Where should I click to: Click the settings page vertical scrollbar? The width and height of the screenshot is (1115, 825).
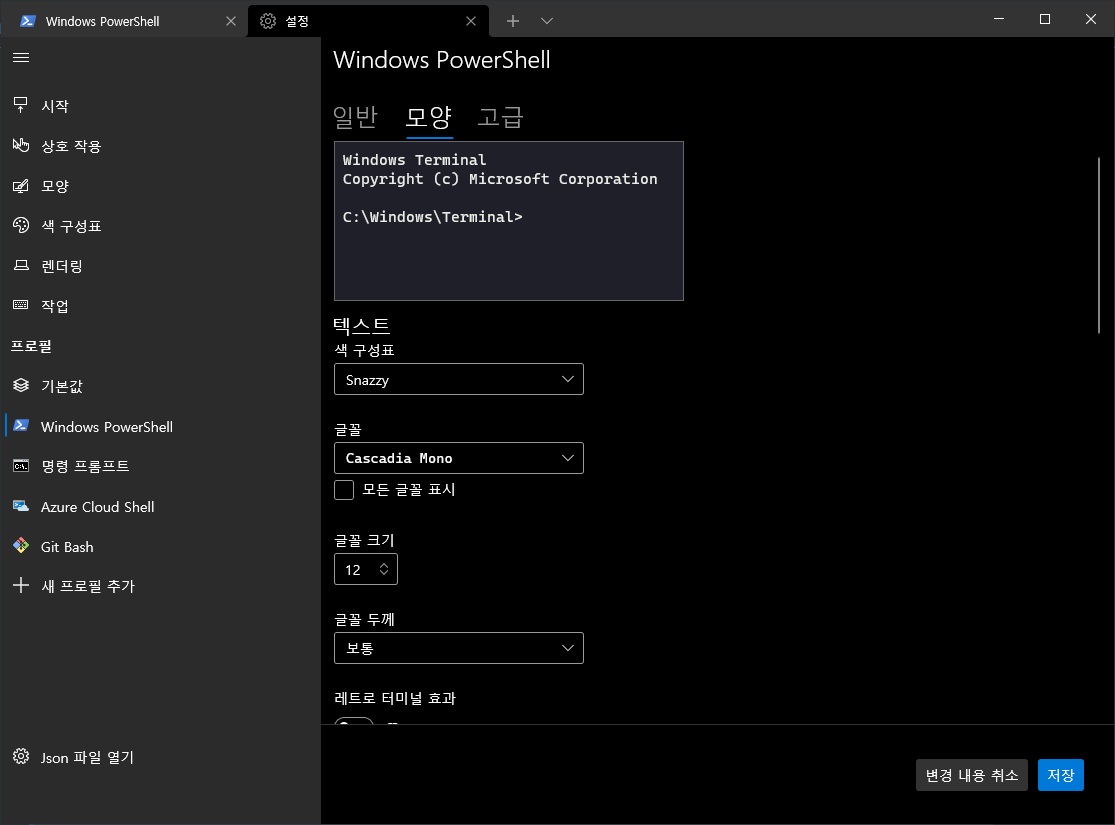click(x=1099, y=244)
